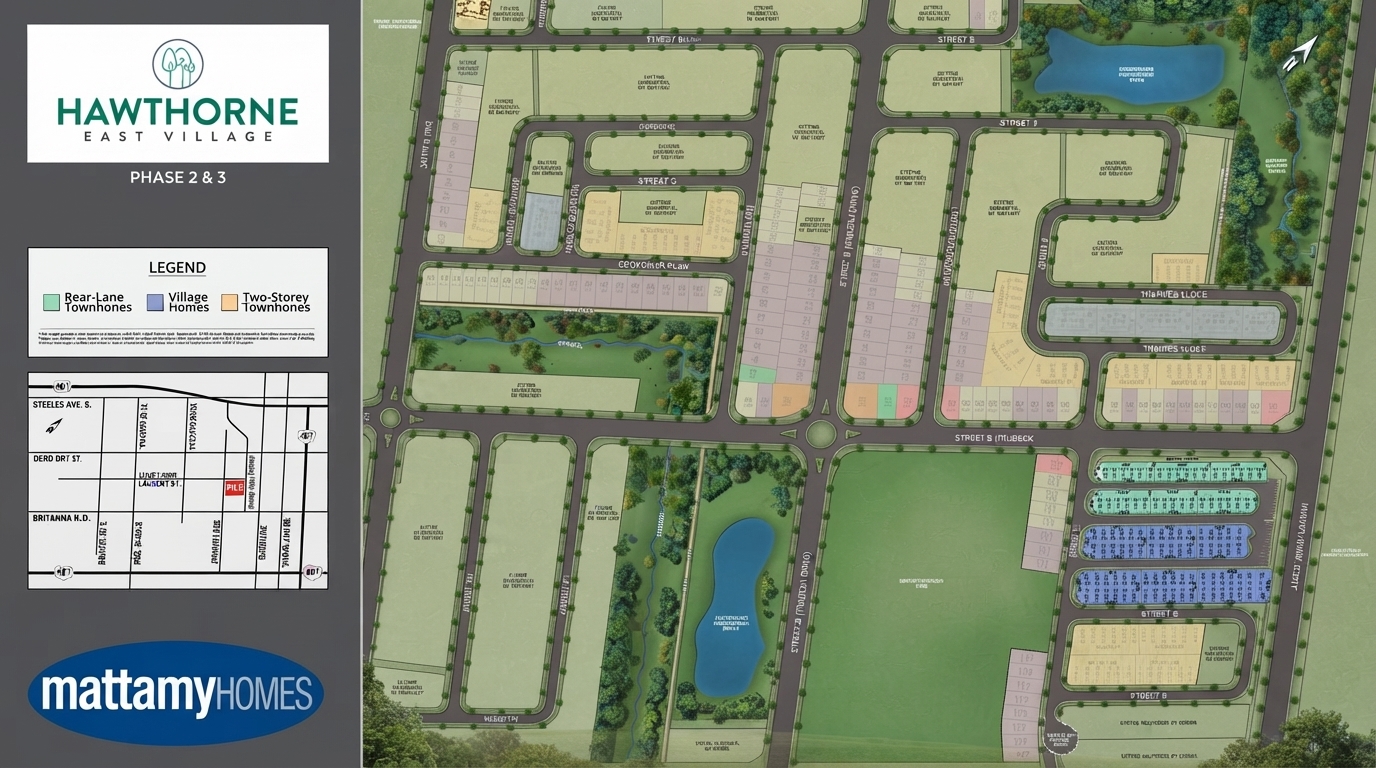Click the "Two-Storey Townhomes" legend label
This screenshot has height=768, width=1376.
(x=276, y=302)
